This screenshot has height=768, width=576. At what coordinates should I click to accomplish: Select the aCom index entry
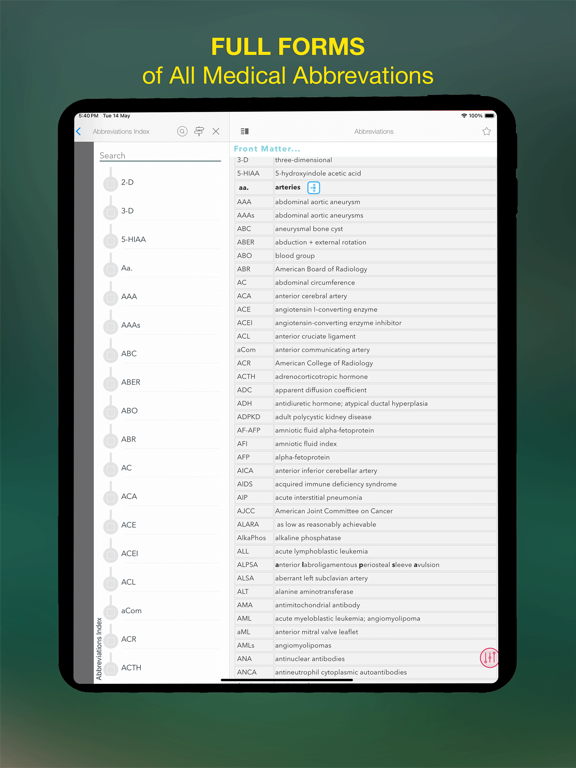point(131,611)
